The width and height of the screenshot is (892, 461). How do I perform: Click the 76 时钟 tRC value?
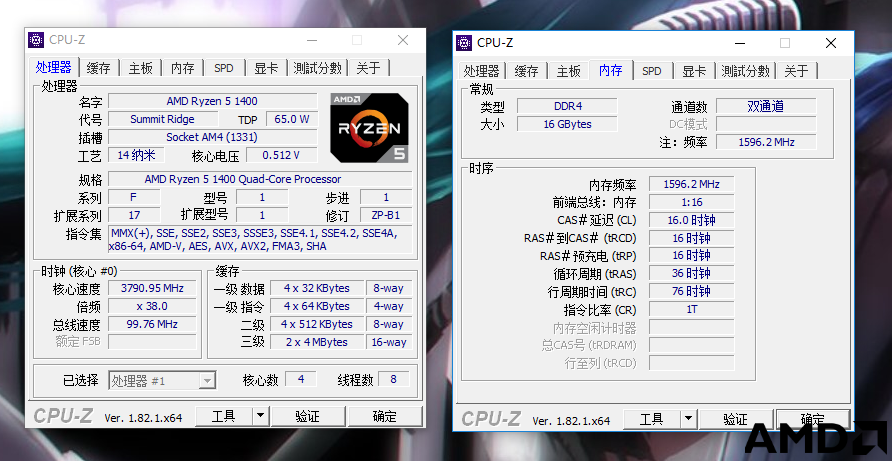click(x=692, y=291)
